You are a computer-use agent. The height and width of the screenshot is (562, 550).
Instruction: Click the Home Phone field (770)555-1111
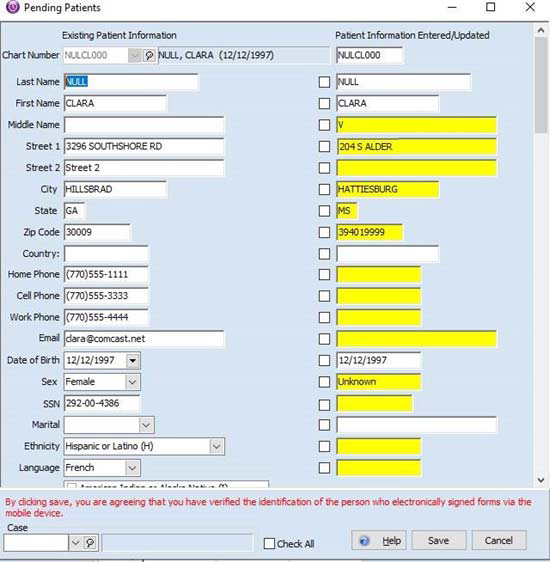point(106,275)
